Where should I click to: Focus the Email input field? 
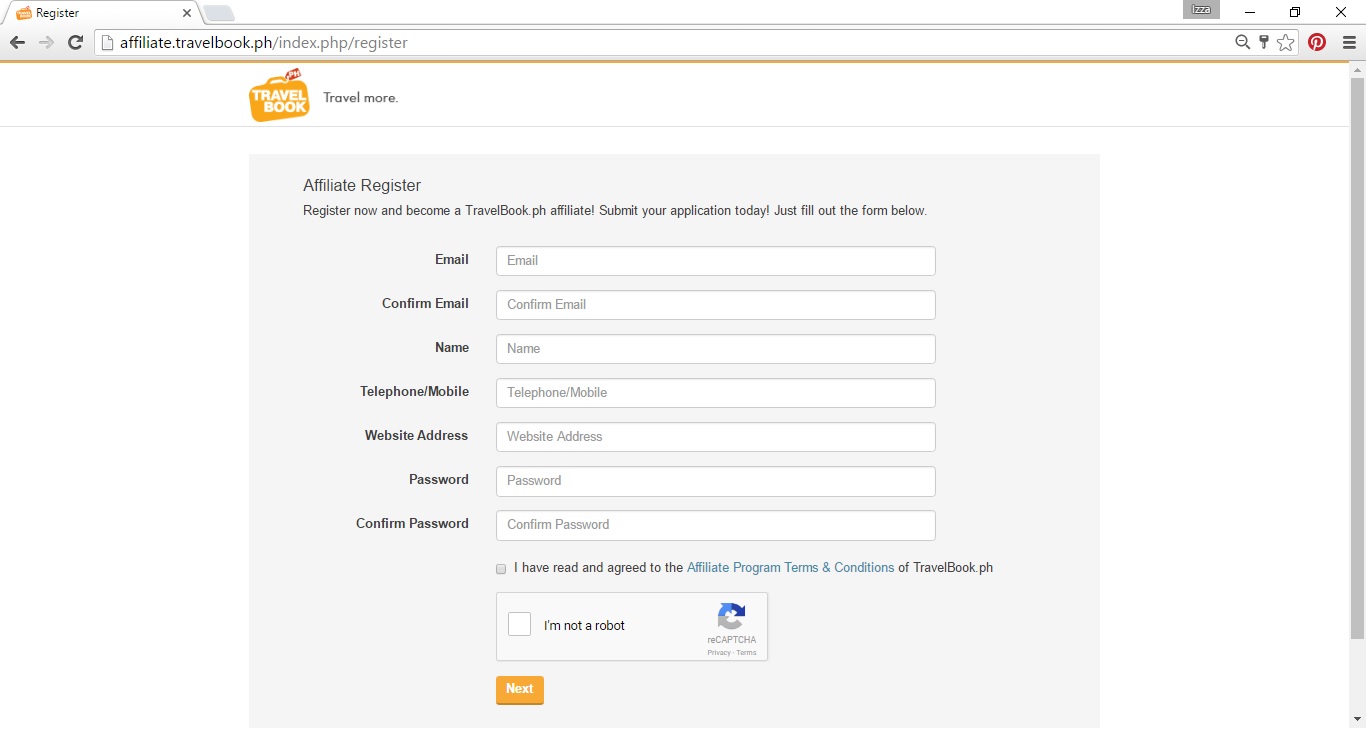[715, 261]
